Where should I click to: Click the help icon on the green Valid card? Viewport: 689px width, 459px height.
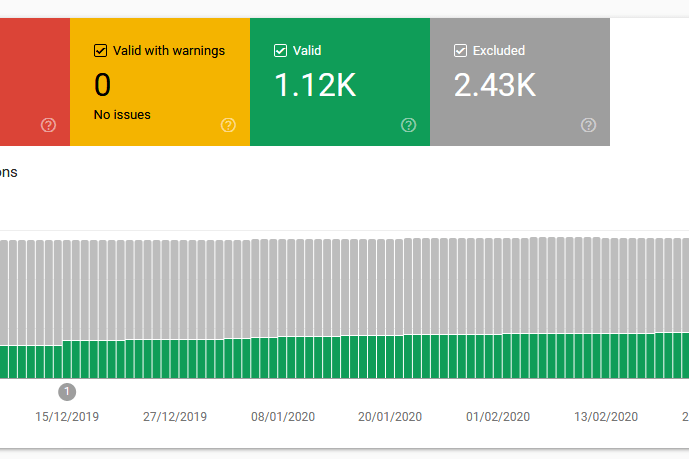(408, 125)
